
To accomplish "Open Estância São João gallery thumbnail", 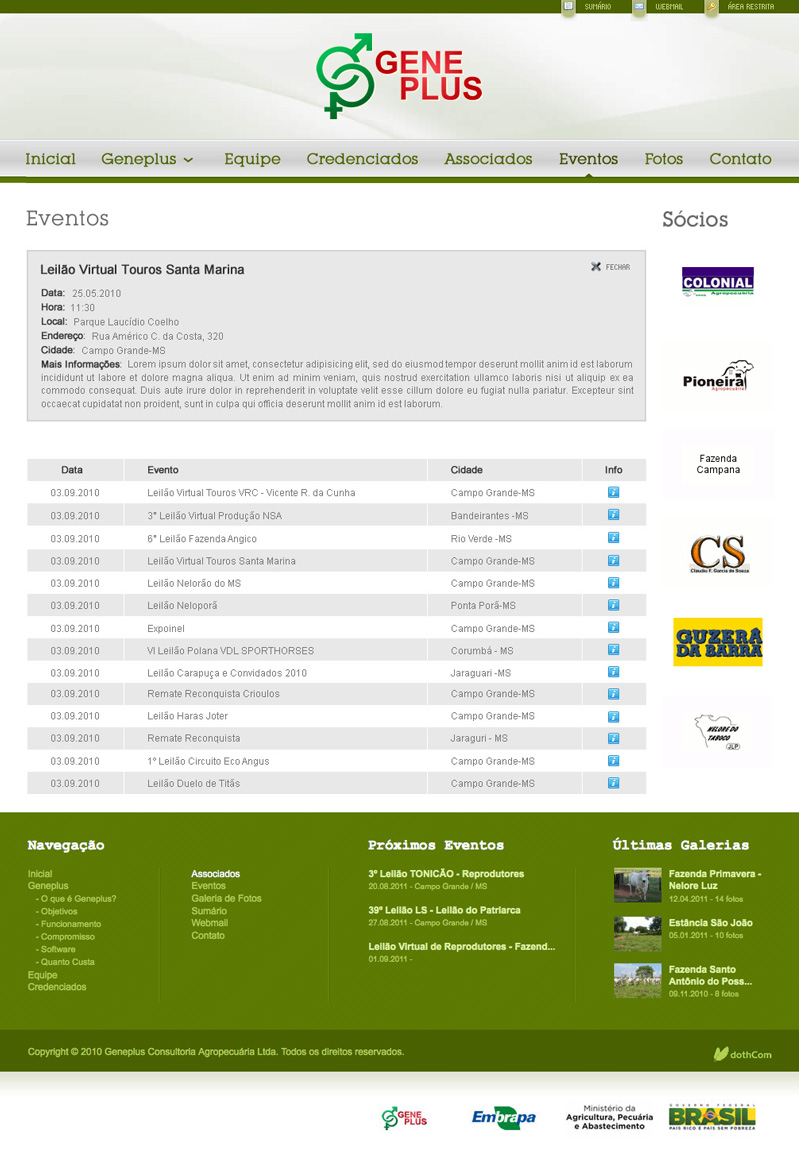I will (638, 934).
